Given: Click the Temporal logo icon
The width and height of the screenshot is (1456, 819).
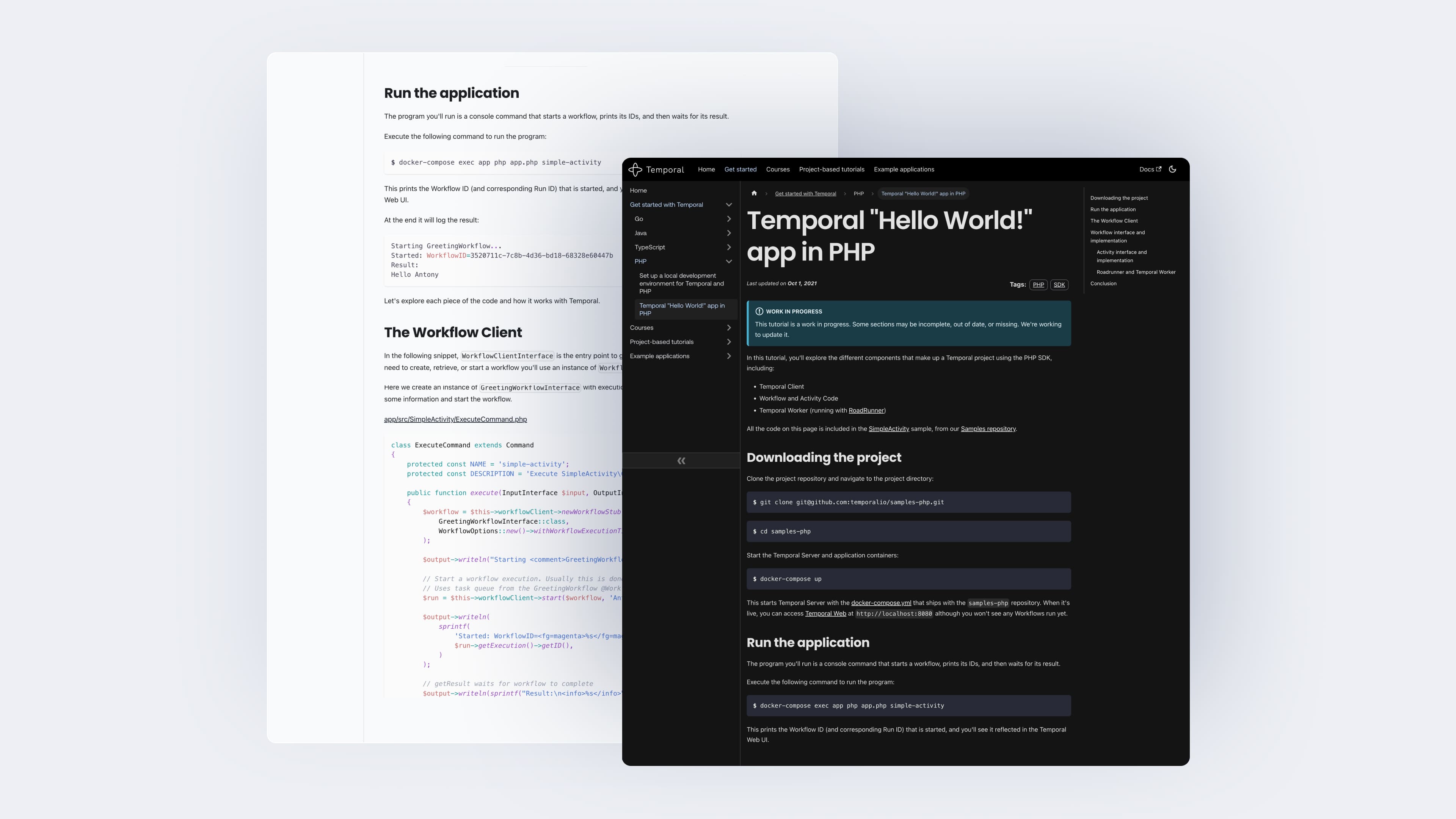Looking at the screenshot, I should tap(635, 169).
